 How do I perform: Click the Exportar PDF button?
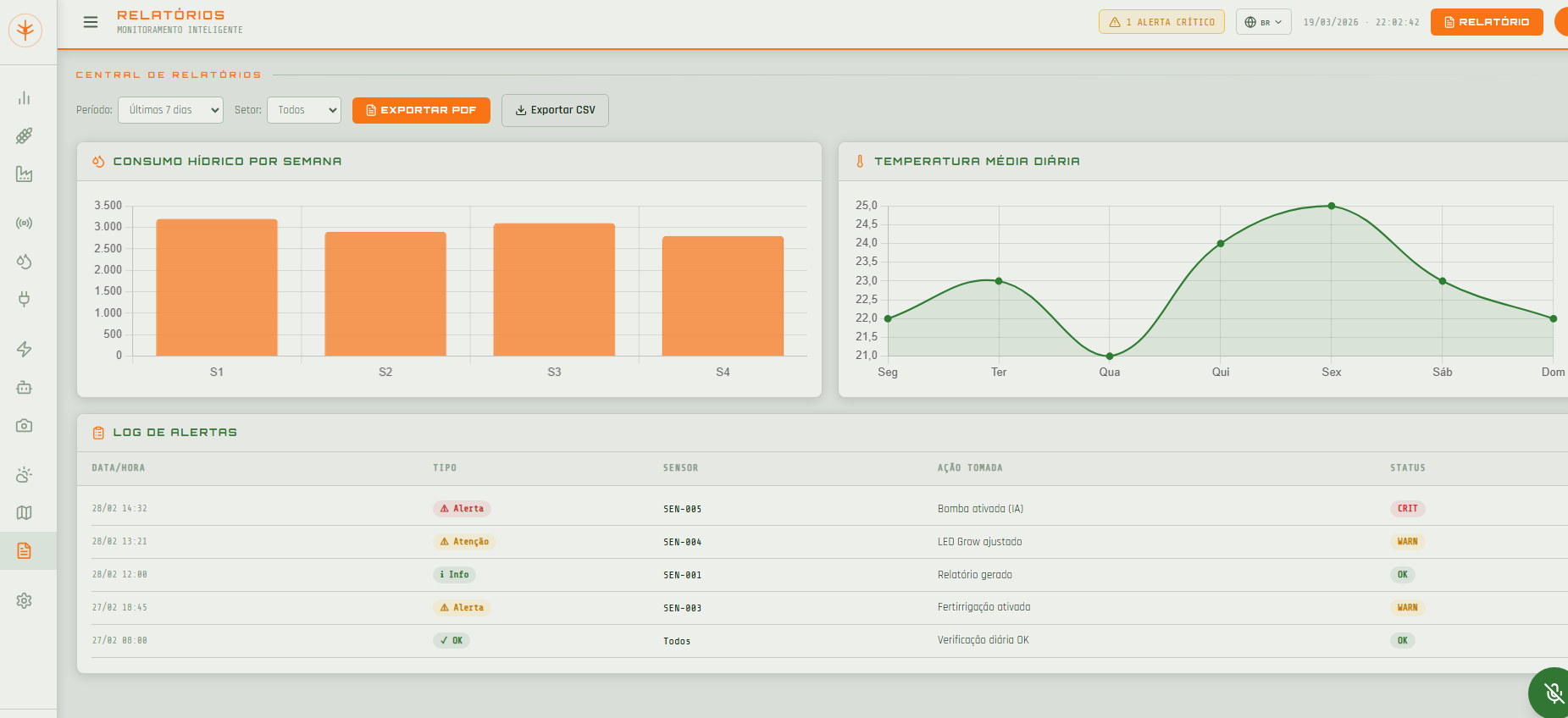tap(421, 110)
